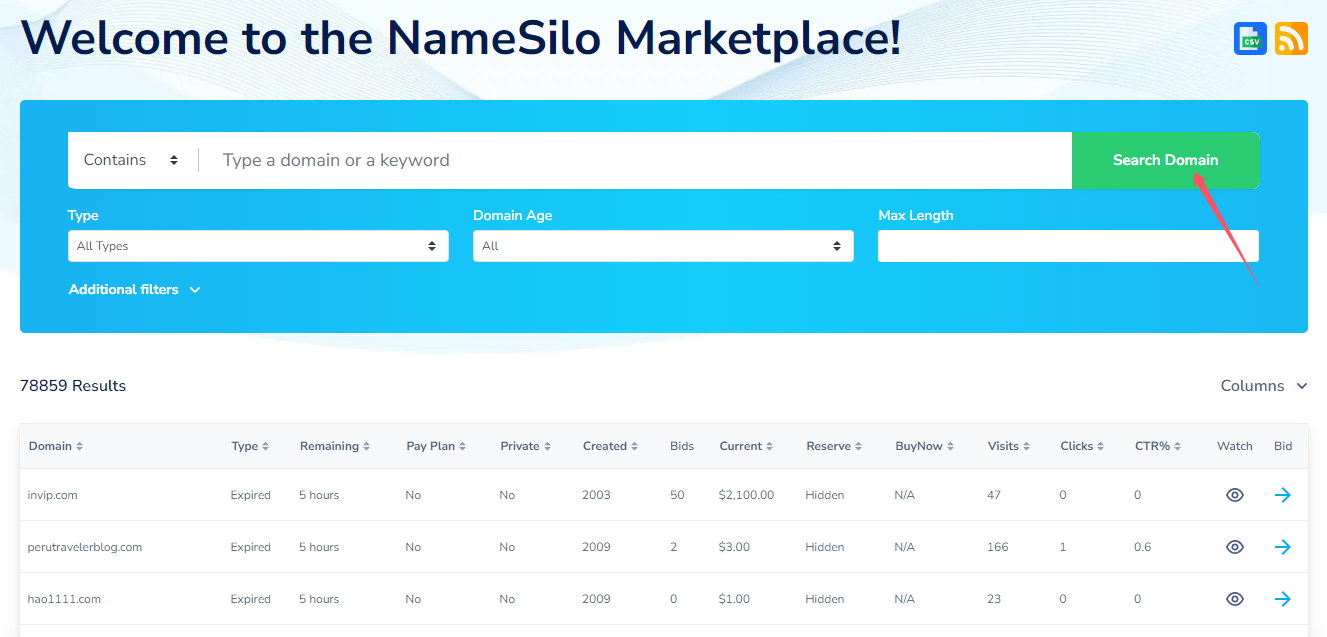Watch the invip.com domain
This screenshot has height=637, width=1327.
coord(1234,494)
